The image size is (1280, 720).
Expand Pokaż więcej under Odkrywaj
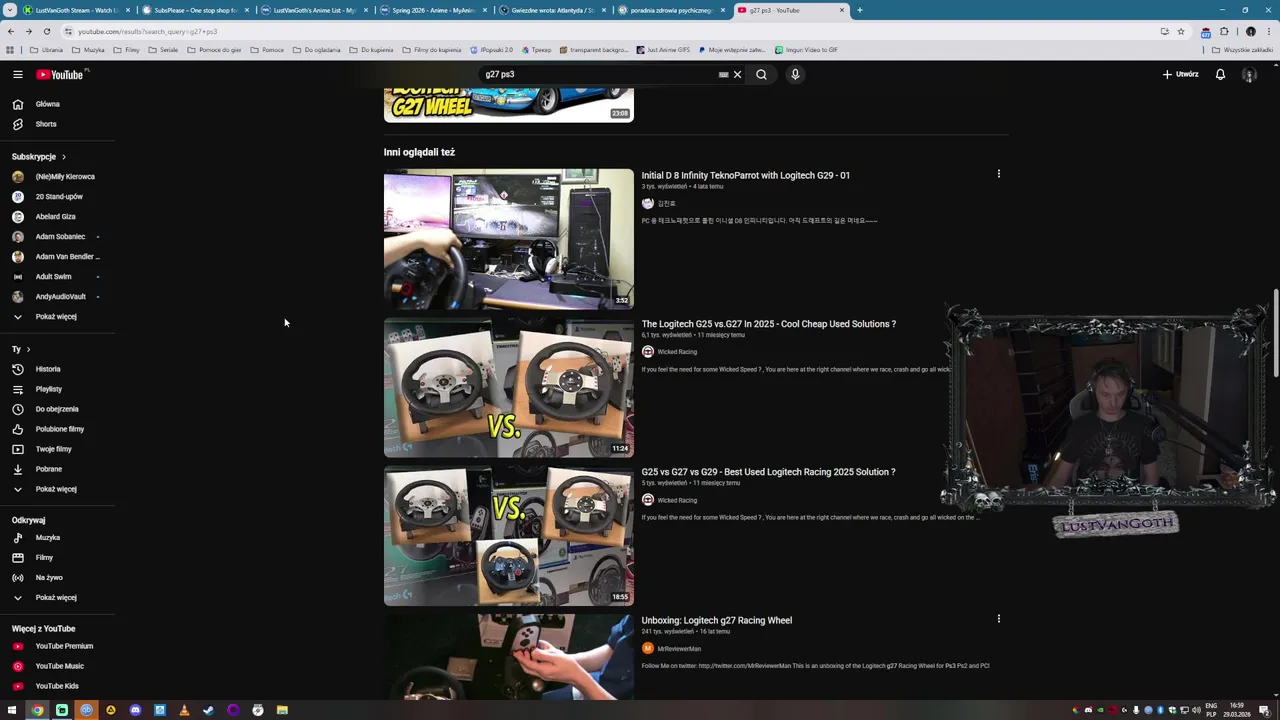58,598
